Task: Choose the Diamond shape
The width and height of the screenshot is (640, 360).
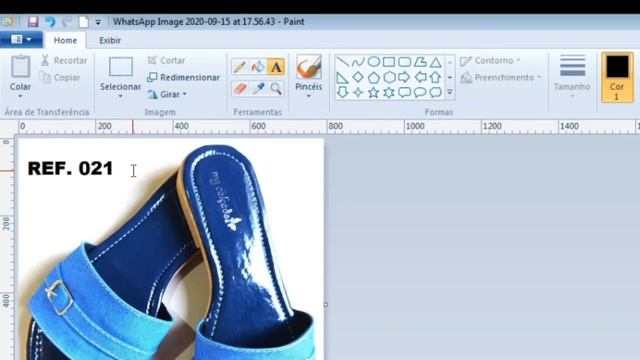Action: coord(358,77)
